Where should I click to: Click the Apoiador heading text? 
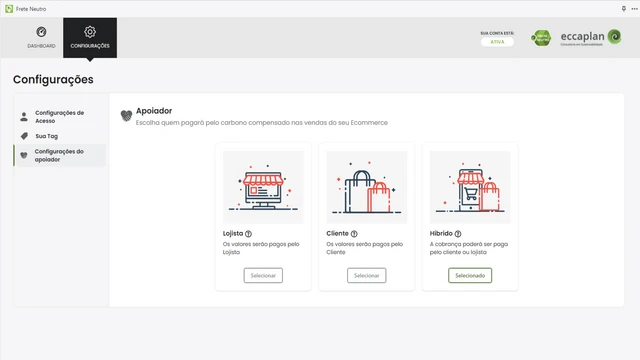pos(154,111)
